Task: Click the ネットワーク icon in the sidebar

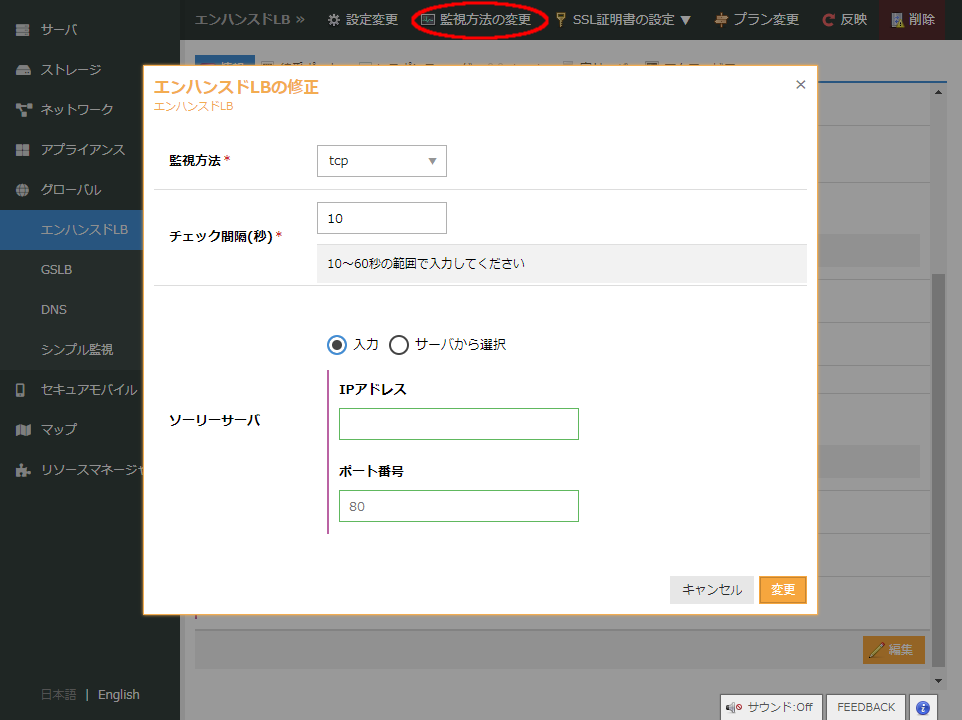Action: [x=25, y=110]
